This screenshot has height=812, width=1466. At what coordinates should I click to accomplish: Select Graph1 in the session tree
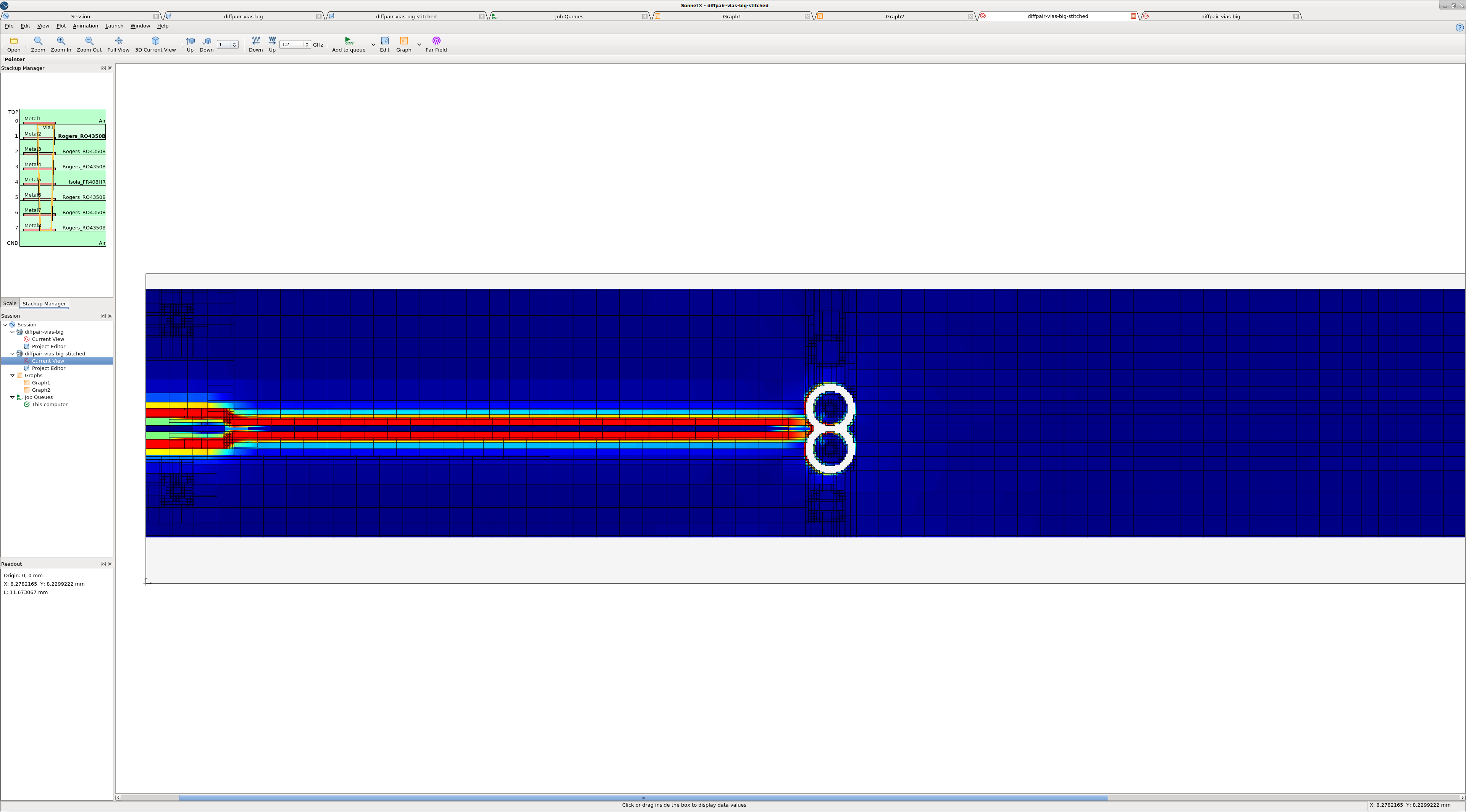(x=41, y=383)
